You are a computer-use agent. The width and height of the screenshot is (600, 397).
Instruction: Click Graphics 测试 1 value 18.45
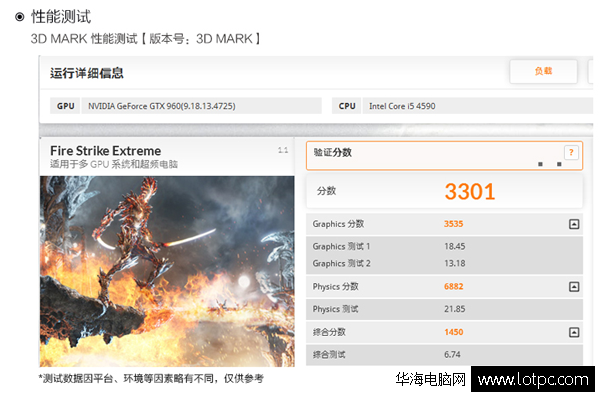pyautogui.click(x=455, y=246)
